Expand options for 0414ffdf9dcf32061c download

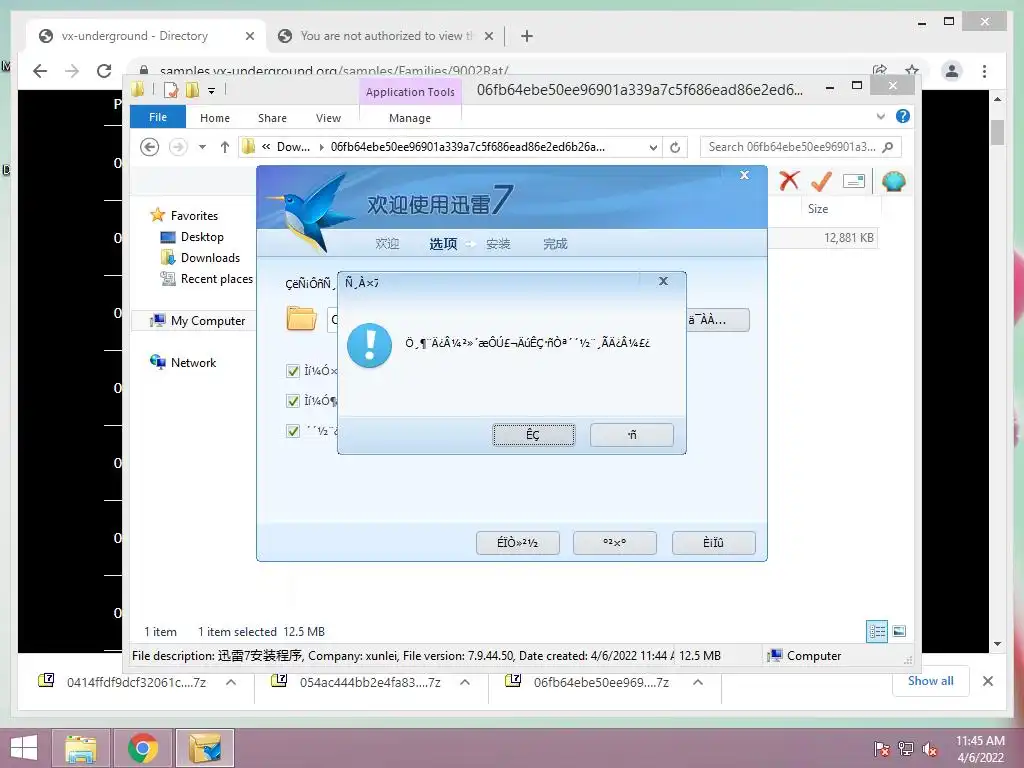[231, 682]
